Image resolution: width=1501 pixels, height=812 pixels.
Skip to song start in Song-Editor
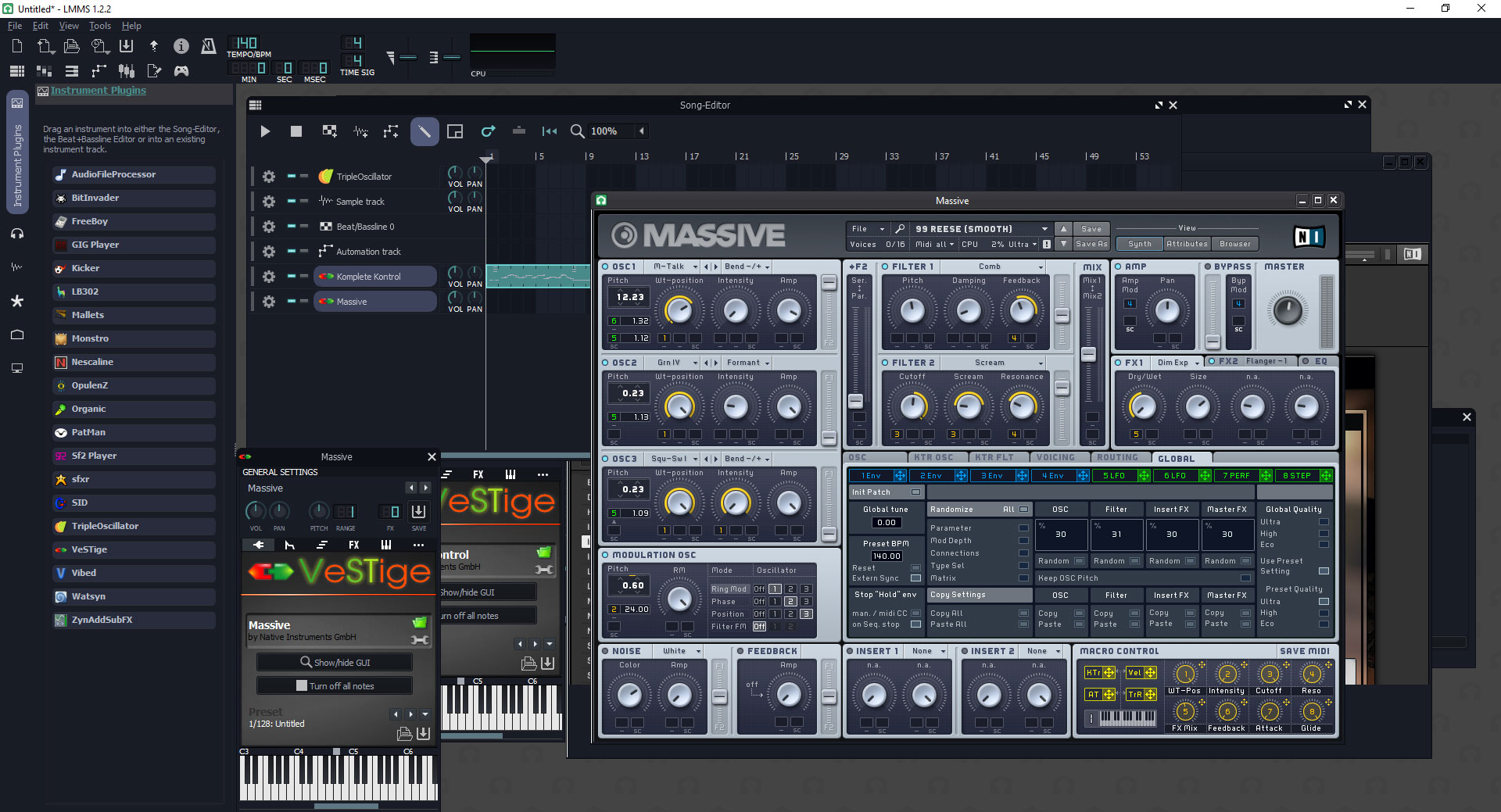click(550, 131)
